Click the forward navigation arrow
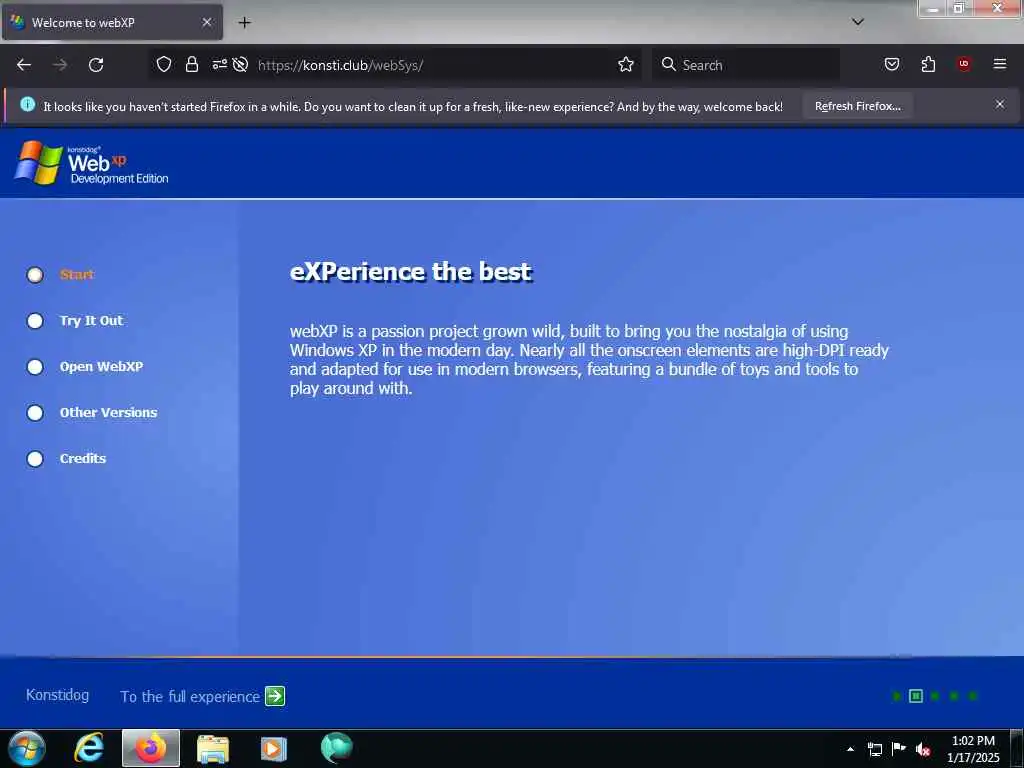 point(60,65)
